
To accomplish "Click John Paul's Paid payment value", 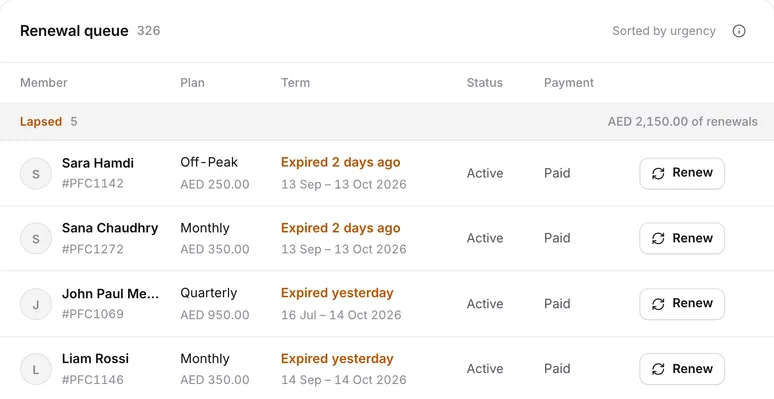I will click(x=557, y=304).
